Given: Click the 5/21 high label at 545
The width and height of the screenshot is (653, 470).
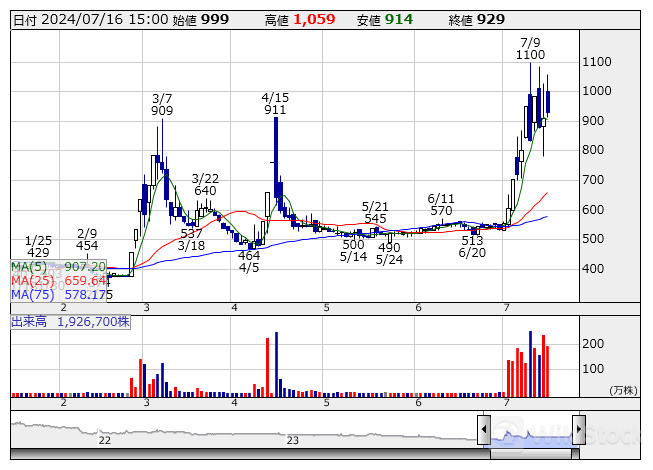Looking at the screenshot, I should pos(375,212).
